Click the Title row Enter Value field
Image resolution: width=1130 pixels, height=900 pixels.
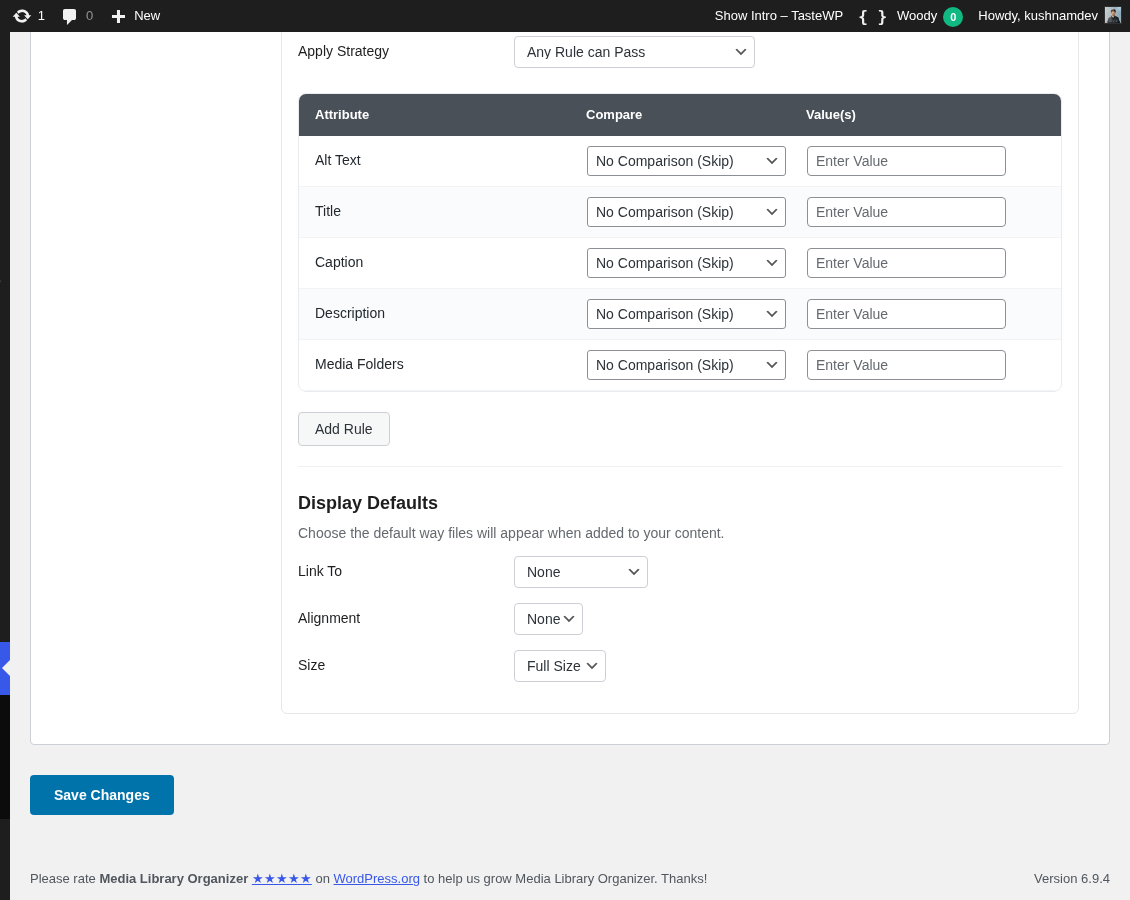tap(905, 212)
